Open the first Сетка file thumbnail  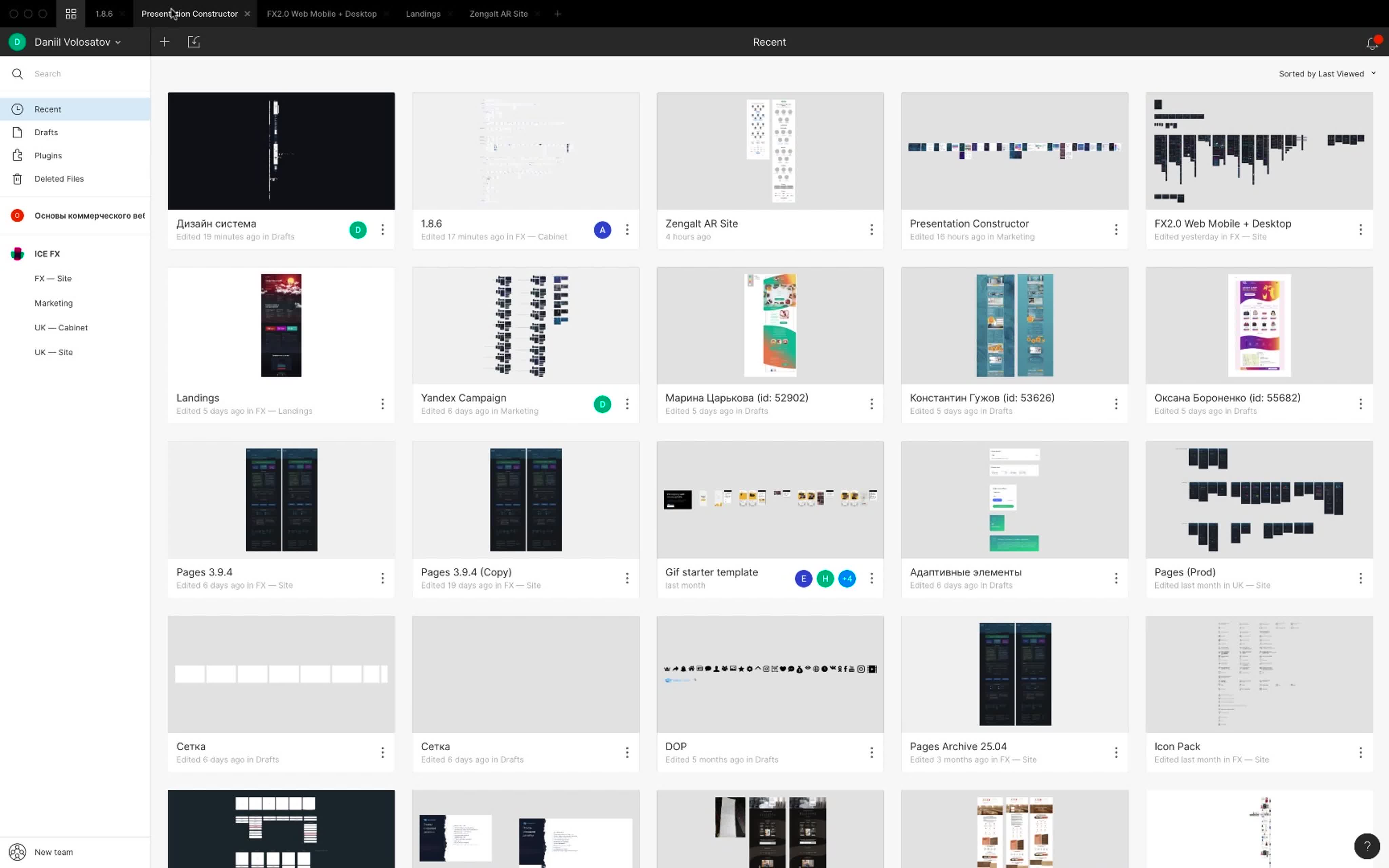click(281, 674)
